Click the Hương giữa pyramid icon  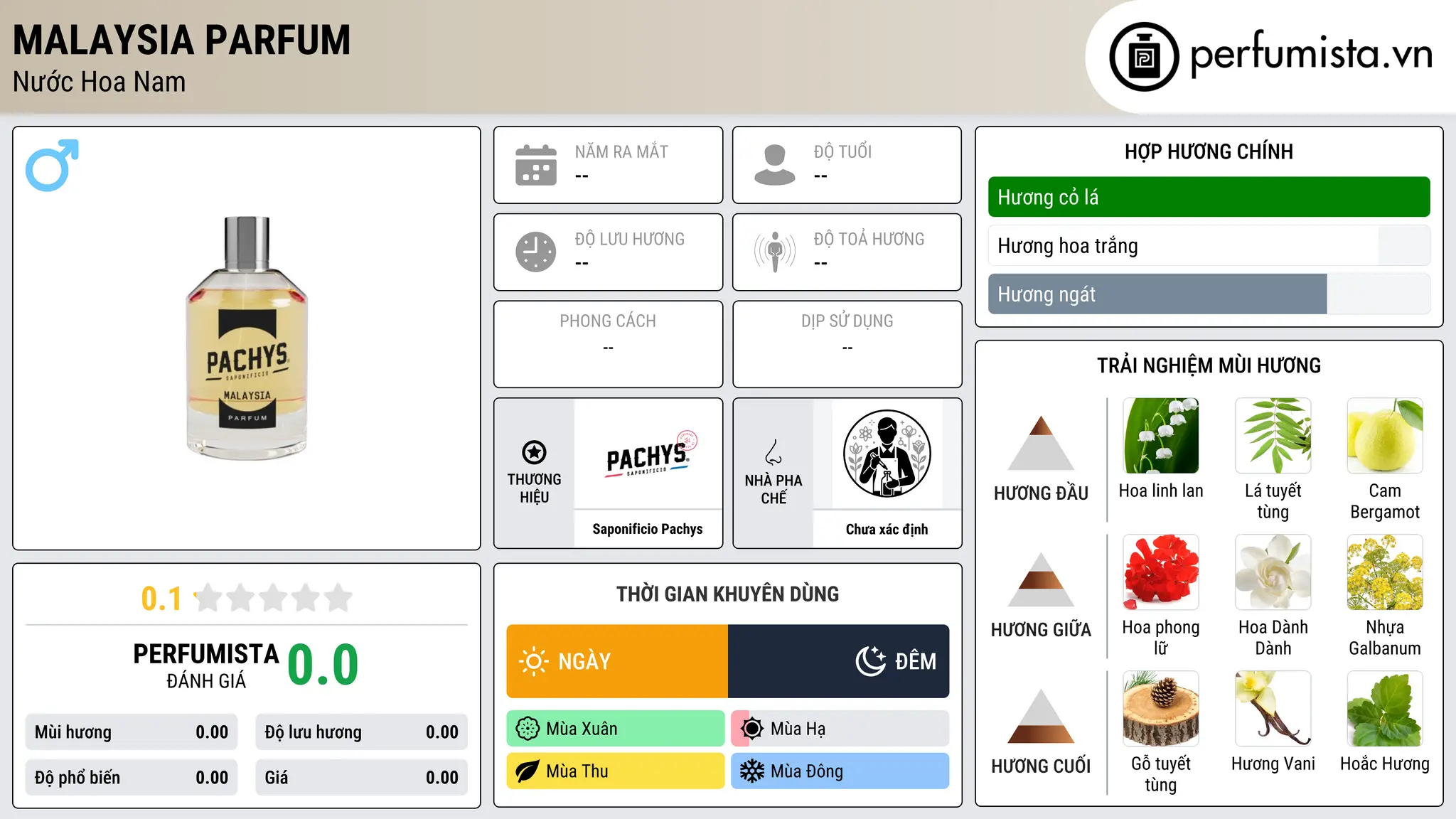pos(1041,579)
